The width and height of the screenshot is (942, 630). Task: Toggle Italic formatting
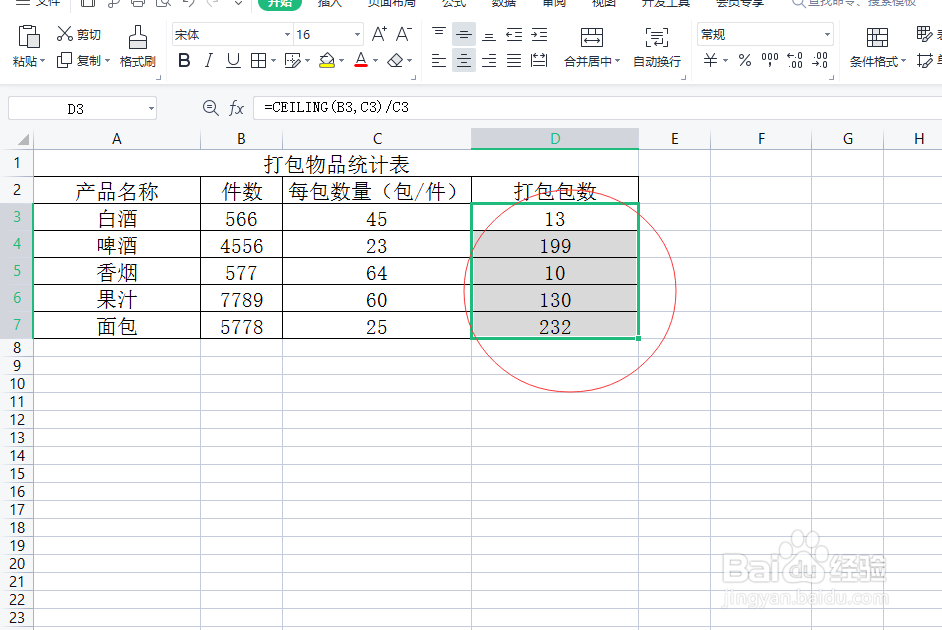[208, 61]
